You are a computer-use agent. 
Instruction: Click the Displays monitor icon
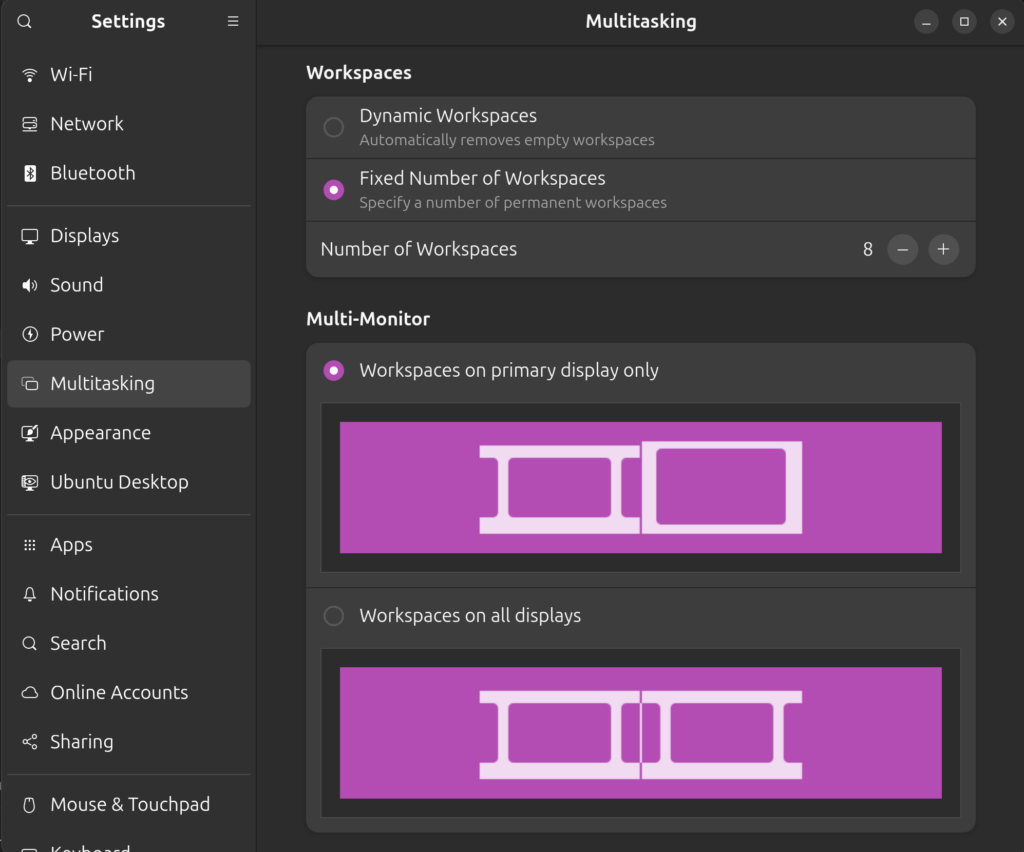(x=30, y=236)
